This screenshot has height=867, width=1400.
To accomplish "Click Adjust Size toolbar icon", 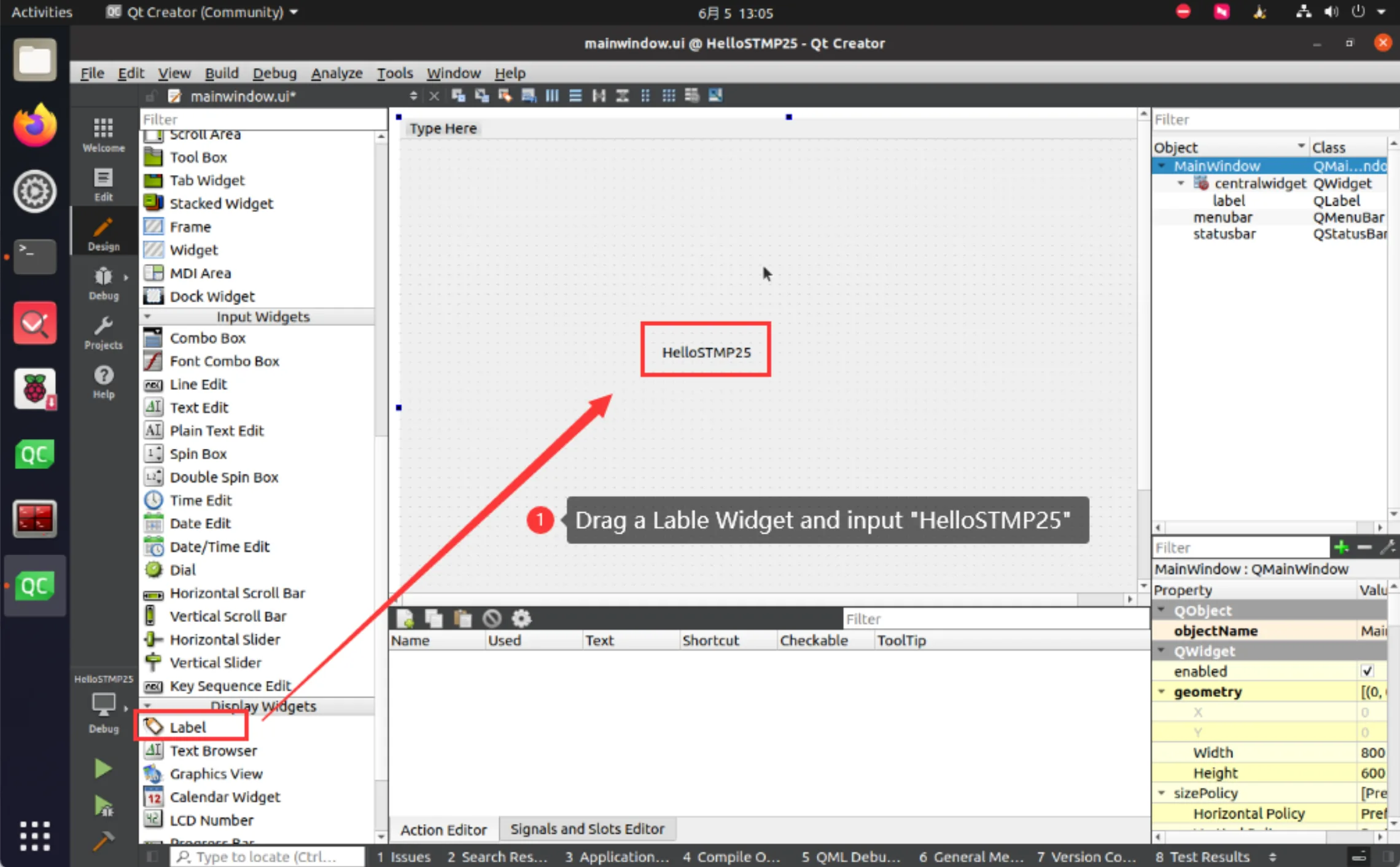I will (715, 96).
